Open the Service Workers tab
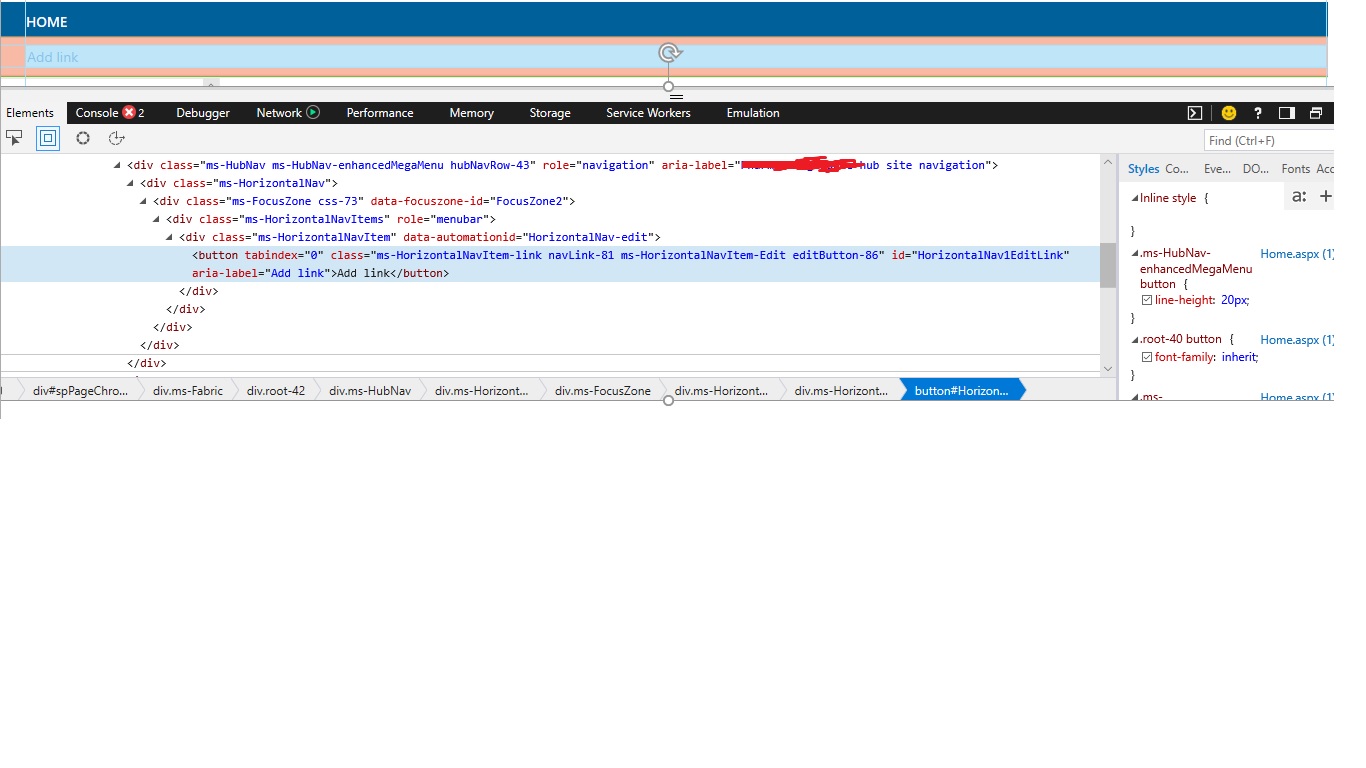 point(648,113)
